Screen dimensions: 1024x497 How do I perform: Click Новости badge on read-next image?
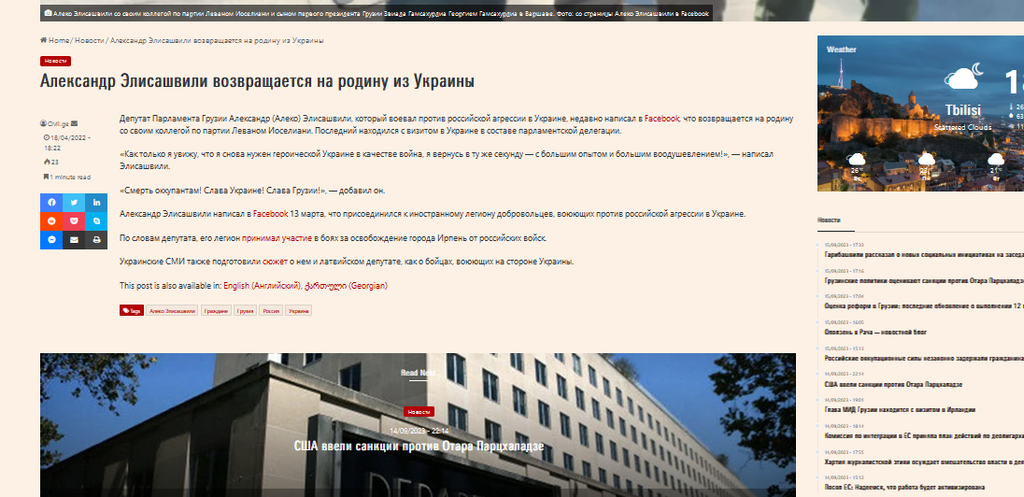point(419,411)
